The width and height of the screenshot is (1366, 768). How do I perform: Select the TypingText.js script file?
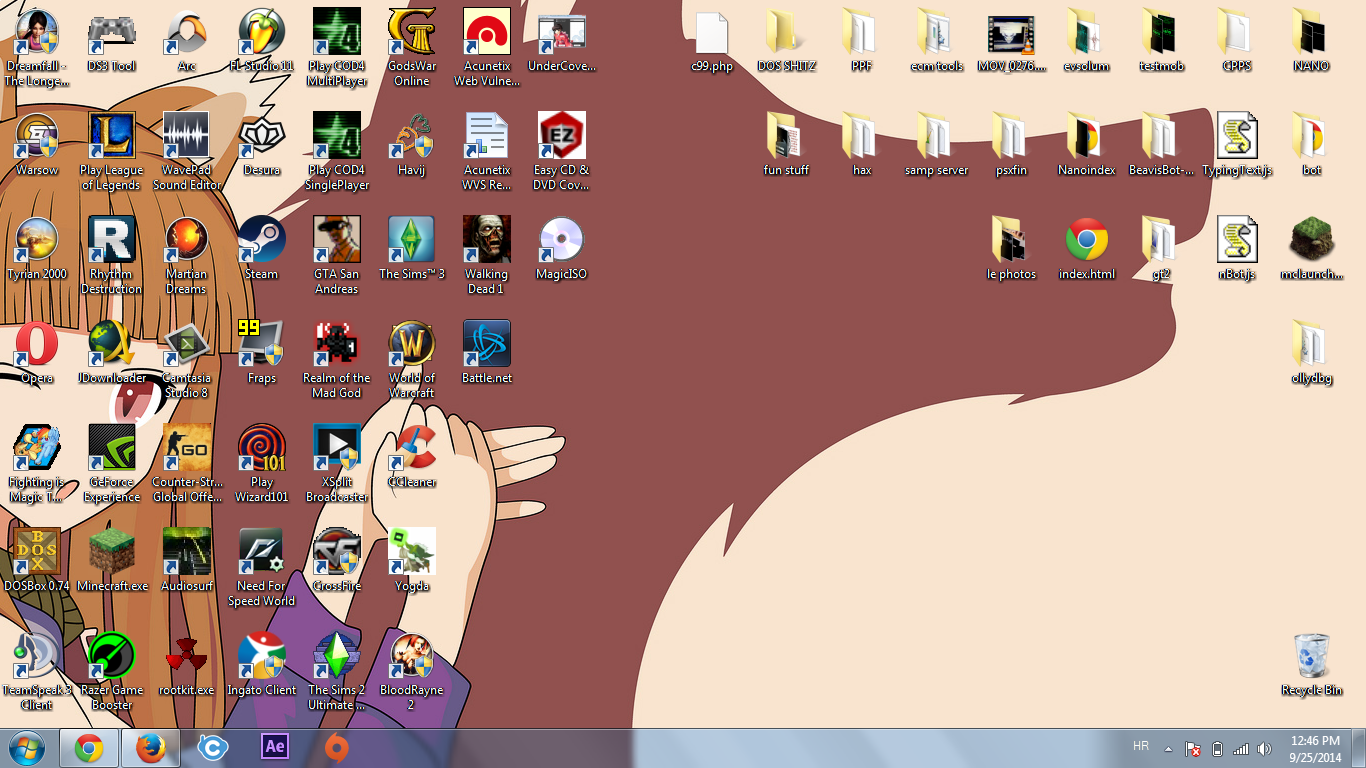pyautogui.click(x=1237, y=145)
